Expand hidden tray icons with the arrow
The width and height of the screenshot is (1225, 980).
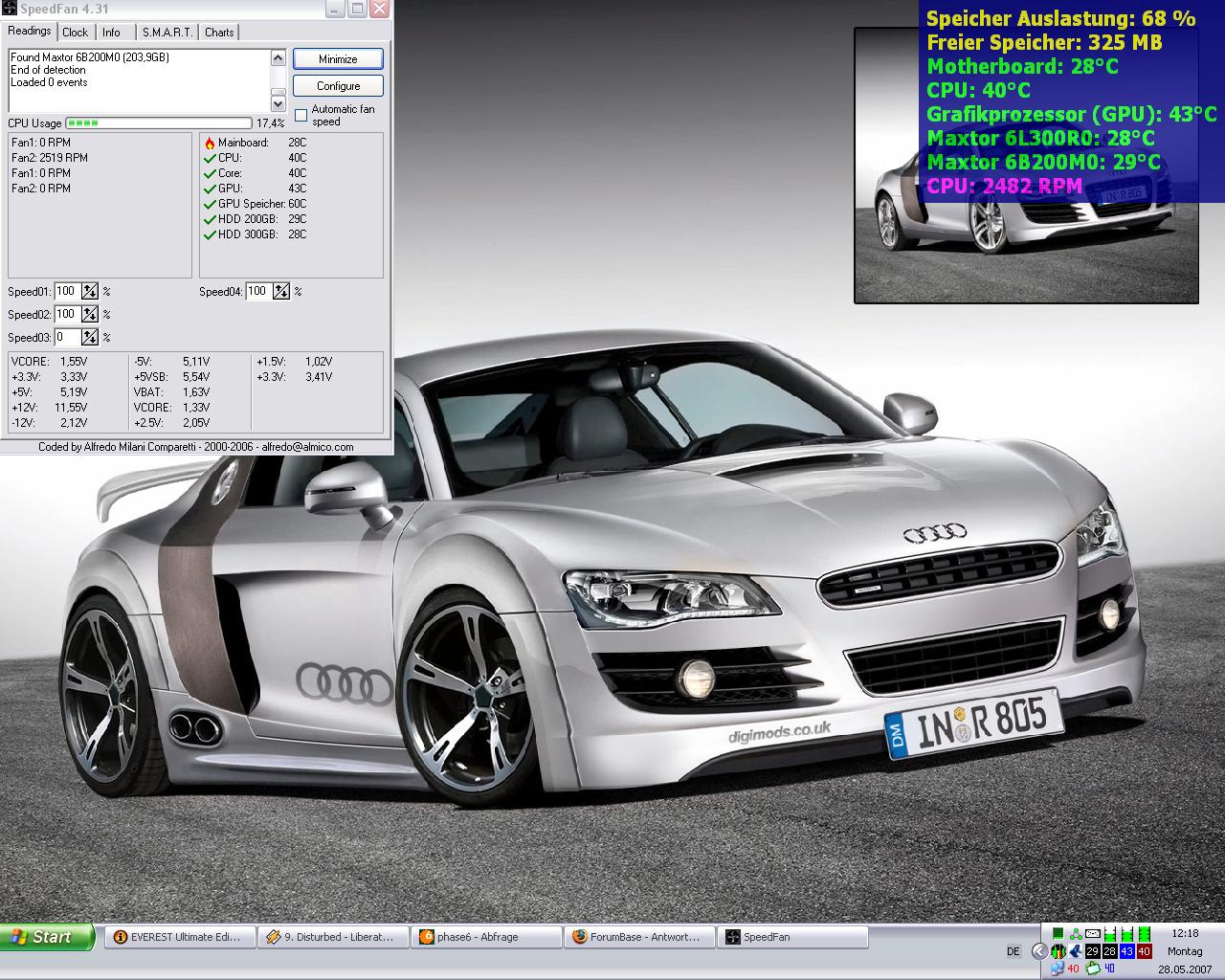click(1039, 951)
